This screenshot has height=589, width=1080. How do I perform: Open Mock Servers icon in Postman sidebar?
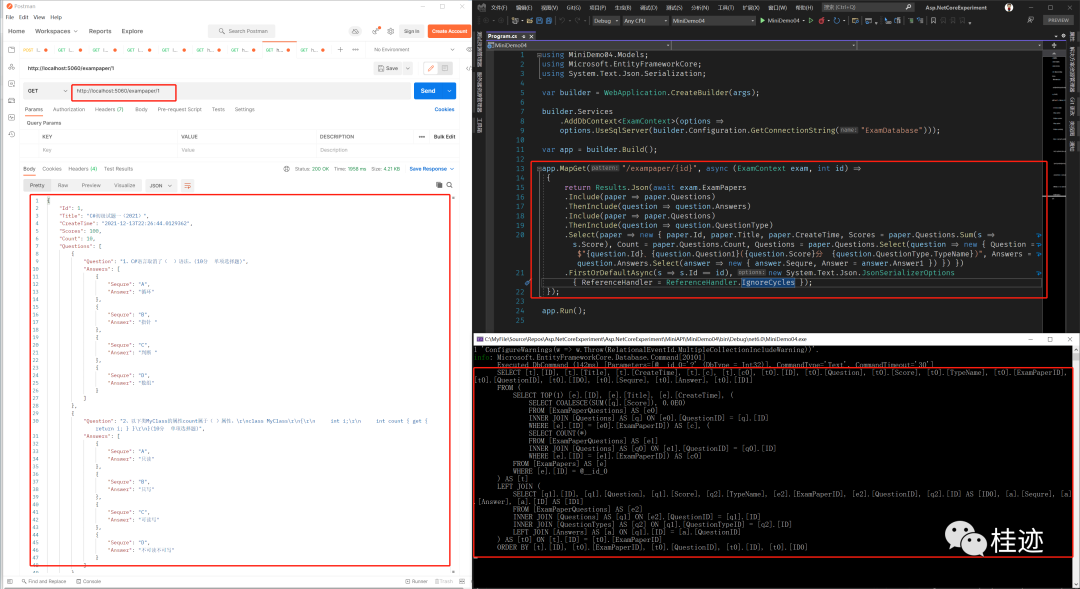click(11, 101)
